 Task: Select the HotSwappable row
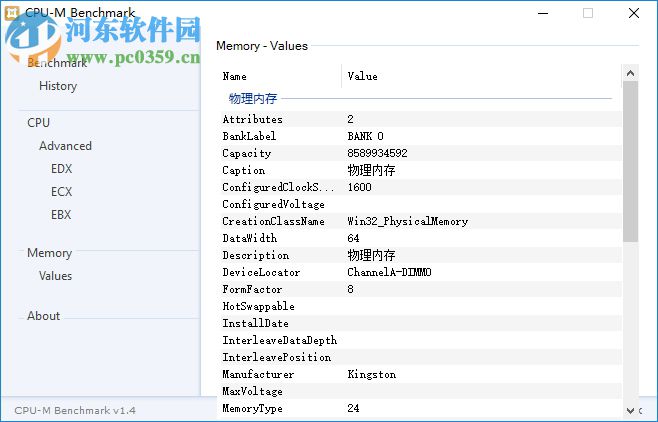pyautogui.click(x=421, y=306)
